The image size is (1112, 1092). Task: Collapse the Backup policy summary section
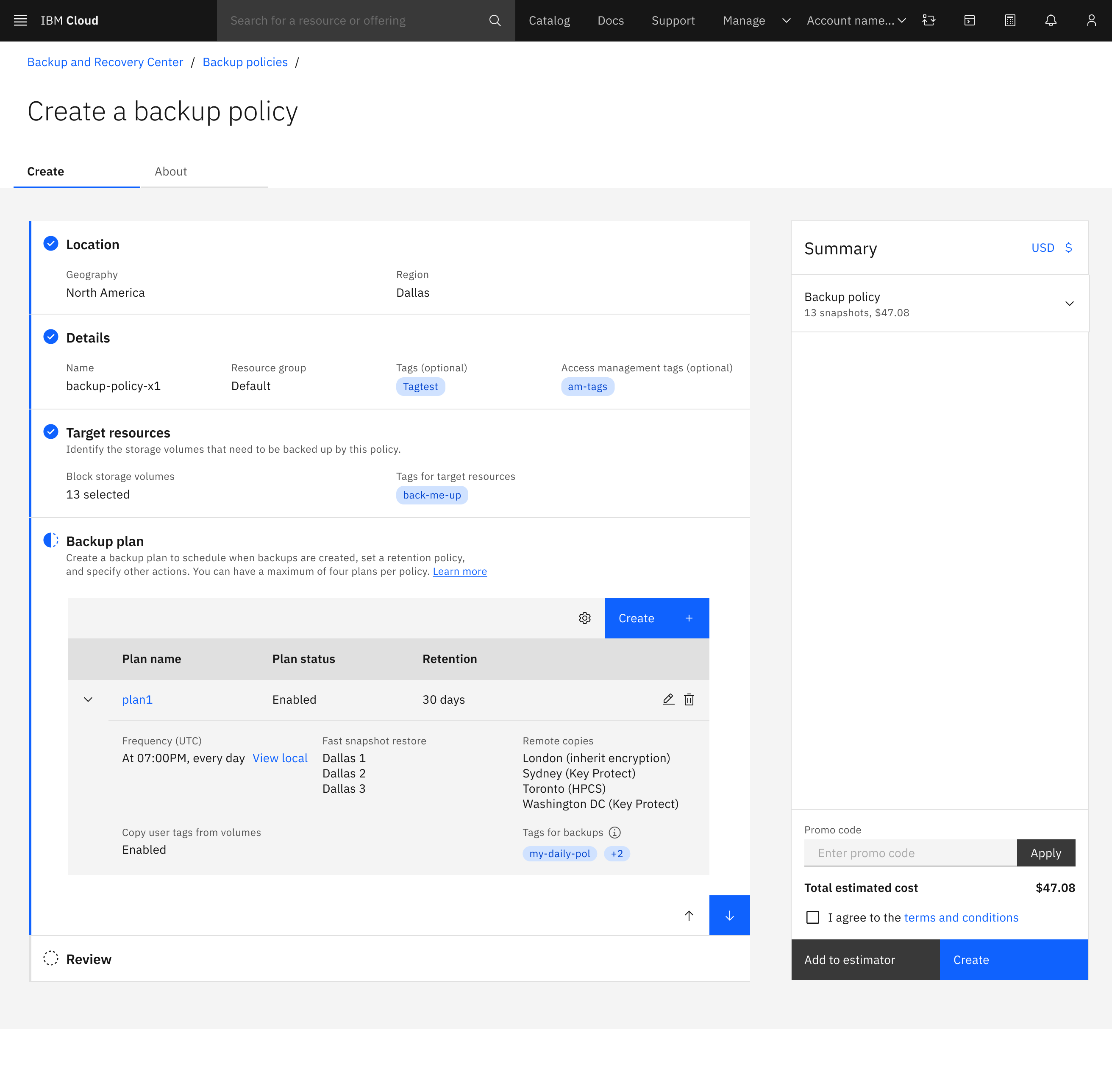click(x=1069, y=304)
